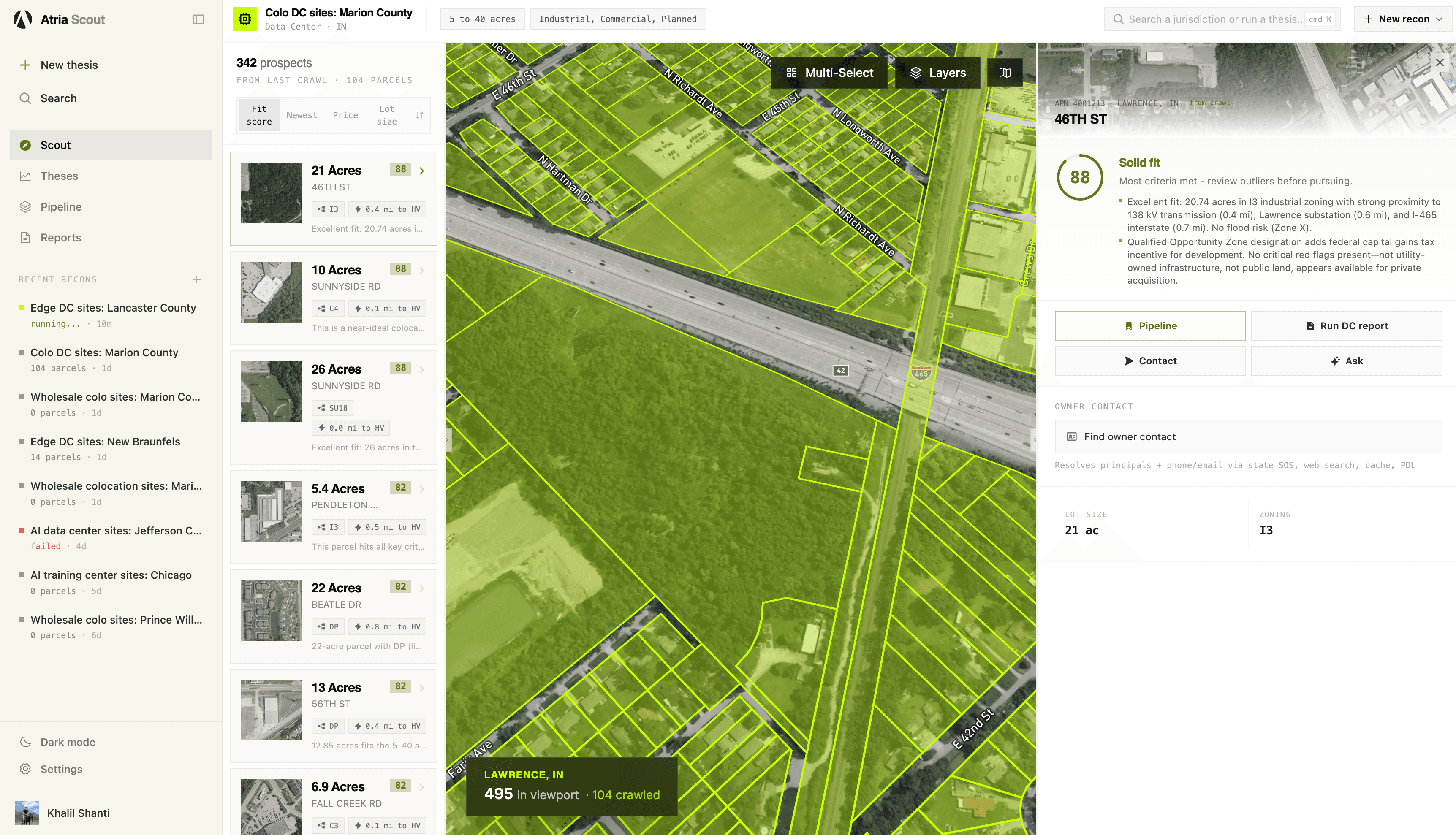Click the green data center chip icon

pos(245,19)
